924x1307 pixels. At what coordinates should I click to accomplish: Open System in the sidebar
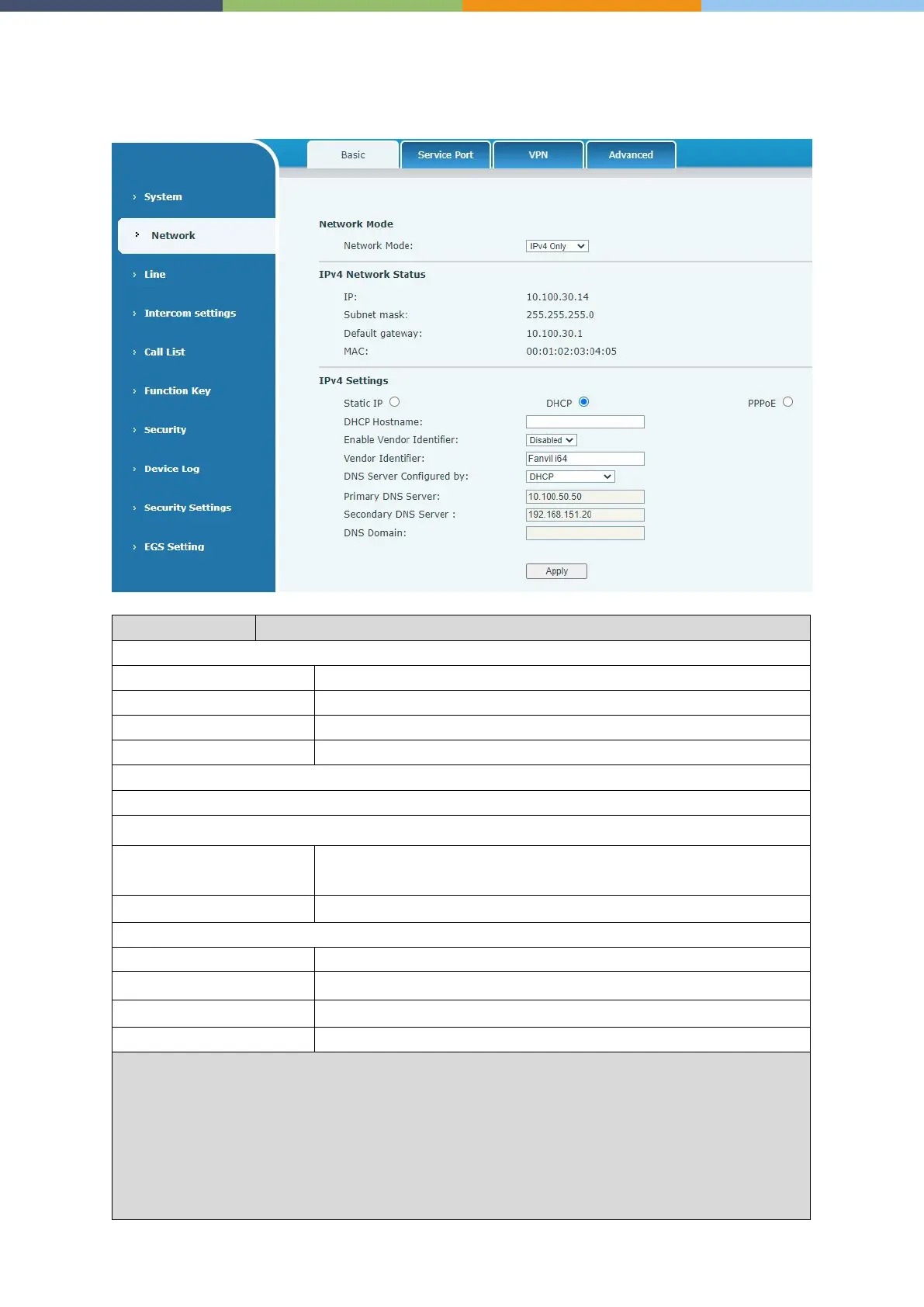[163, 197]
